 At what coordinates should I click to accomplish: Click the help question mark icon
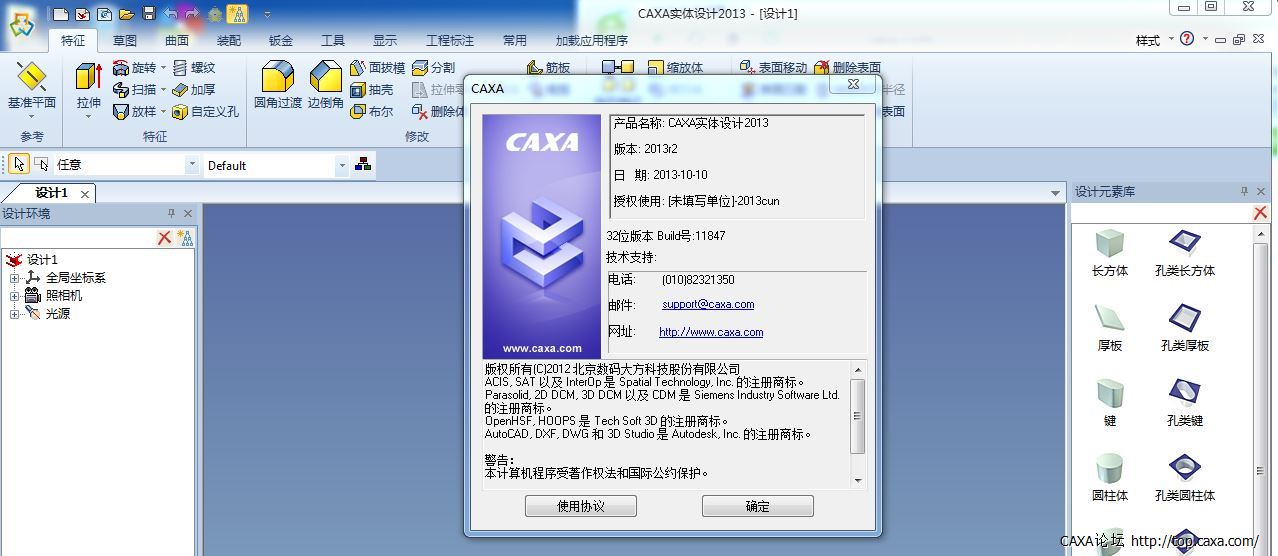(x=1186, y=39)
